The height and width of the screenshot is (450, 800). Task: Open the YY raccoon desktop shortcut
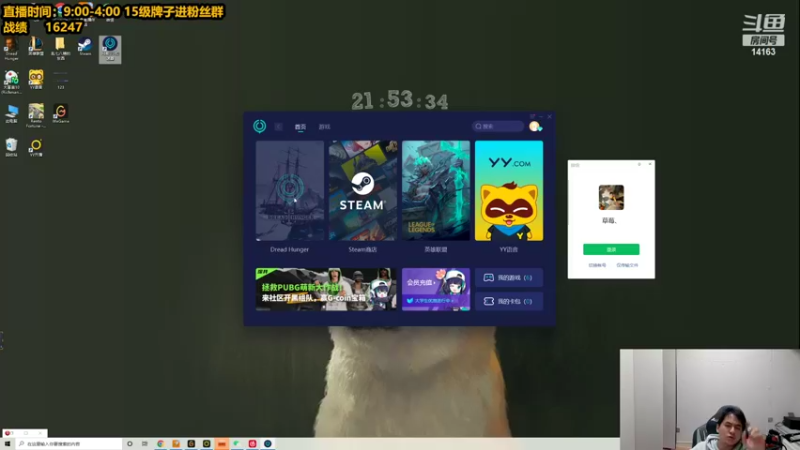pos(36,80)
